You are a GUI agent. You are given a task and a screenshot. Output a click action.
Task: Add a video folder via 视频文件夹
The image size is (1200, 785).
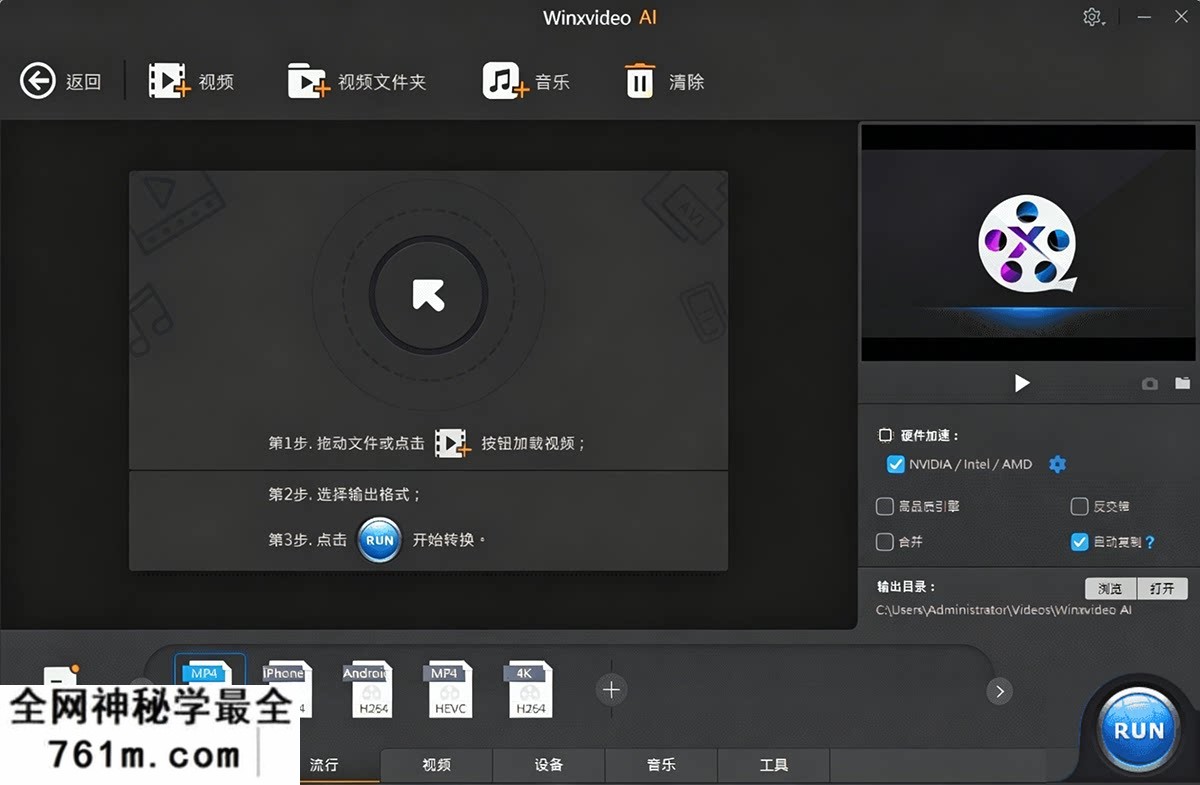pos(357,81)
